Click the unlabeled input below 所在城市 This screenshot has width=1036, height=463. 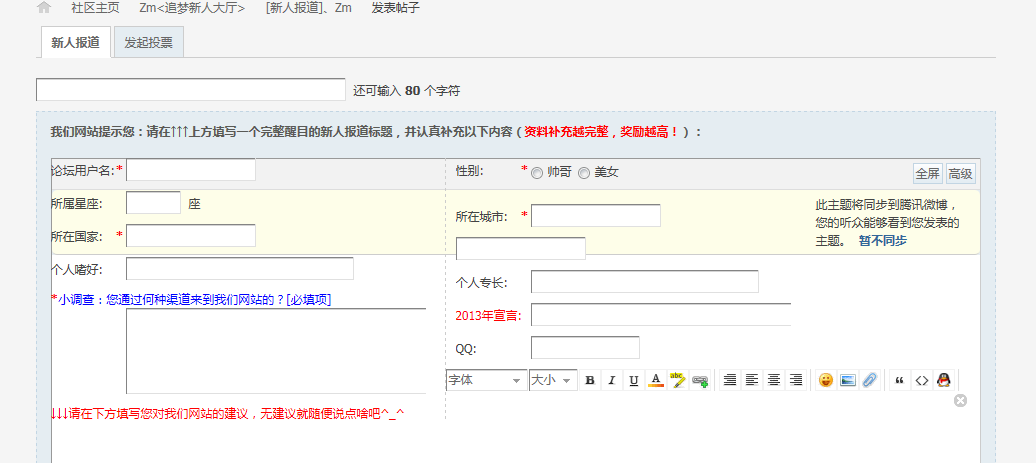[x=521, y=249]
